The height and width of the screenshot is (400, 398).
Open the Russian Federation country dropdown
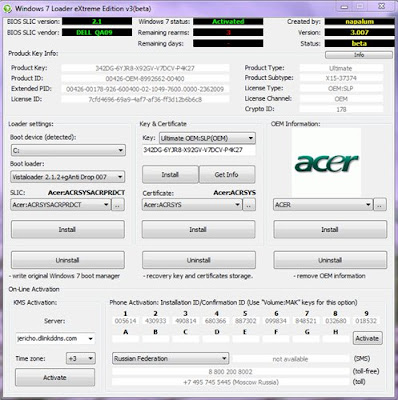coord(170,359)
